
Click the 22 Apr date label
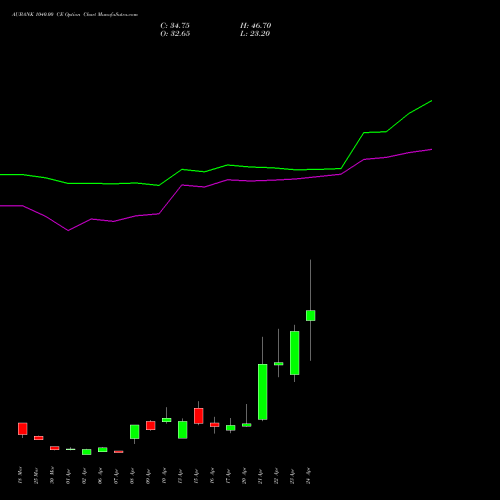click(x=277, y=476)
